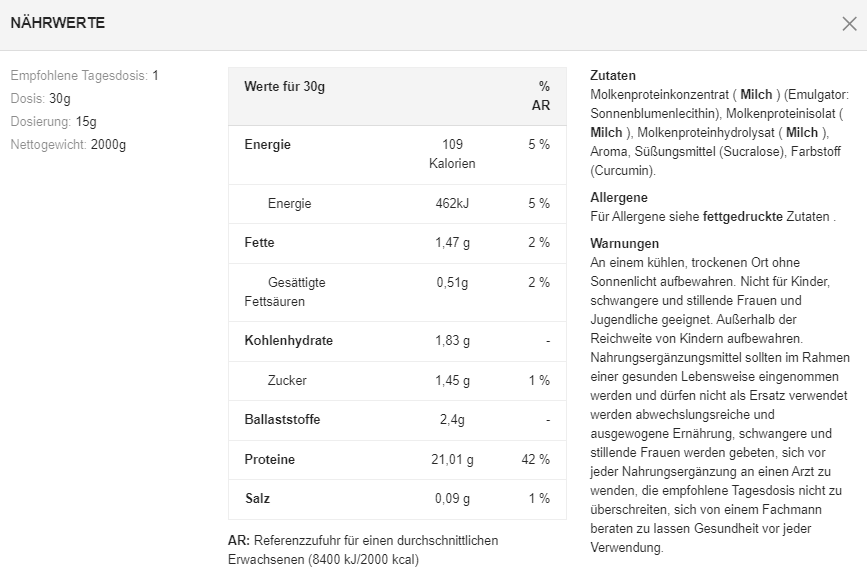Click the '% AR' column header
867x579 pixels.
(x=542, y=96)
